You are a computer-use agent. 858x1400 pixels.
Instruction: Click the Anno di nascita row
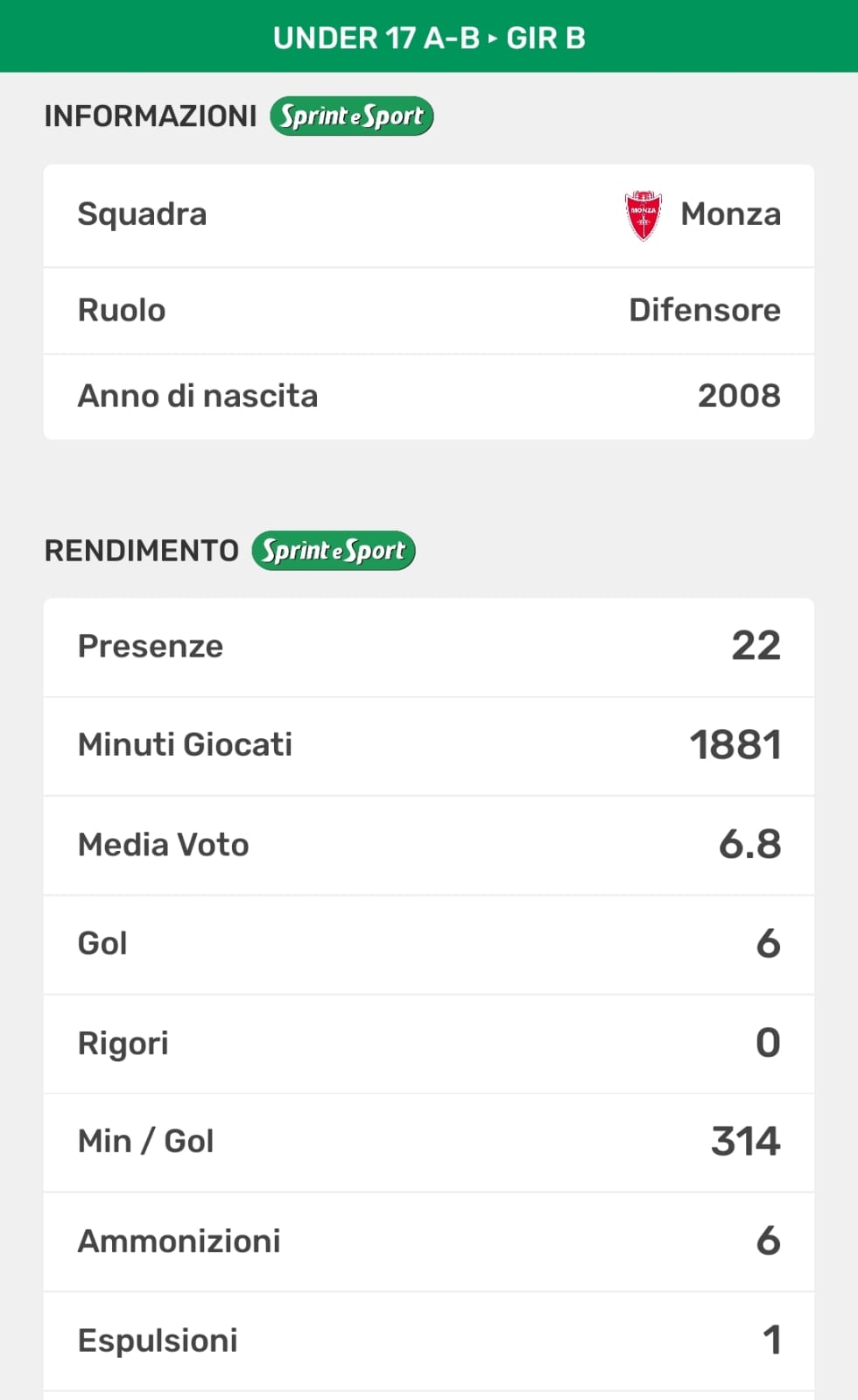tap(429, 397)
